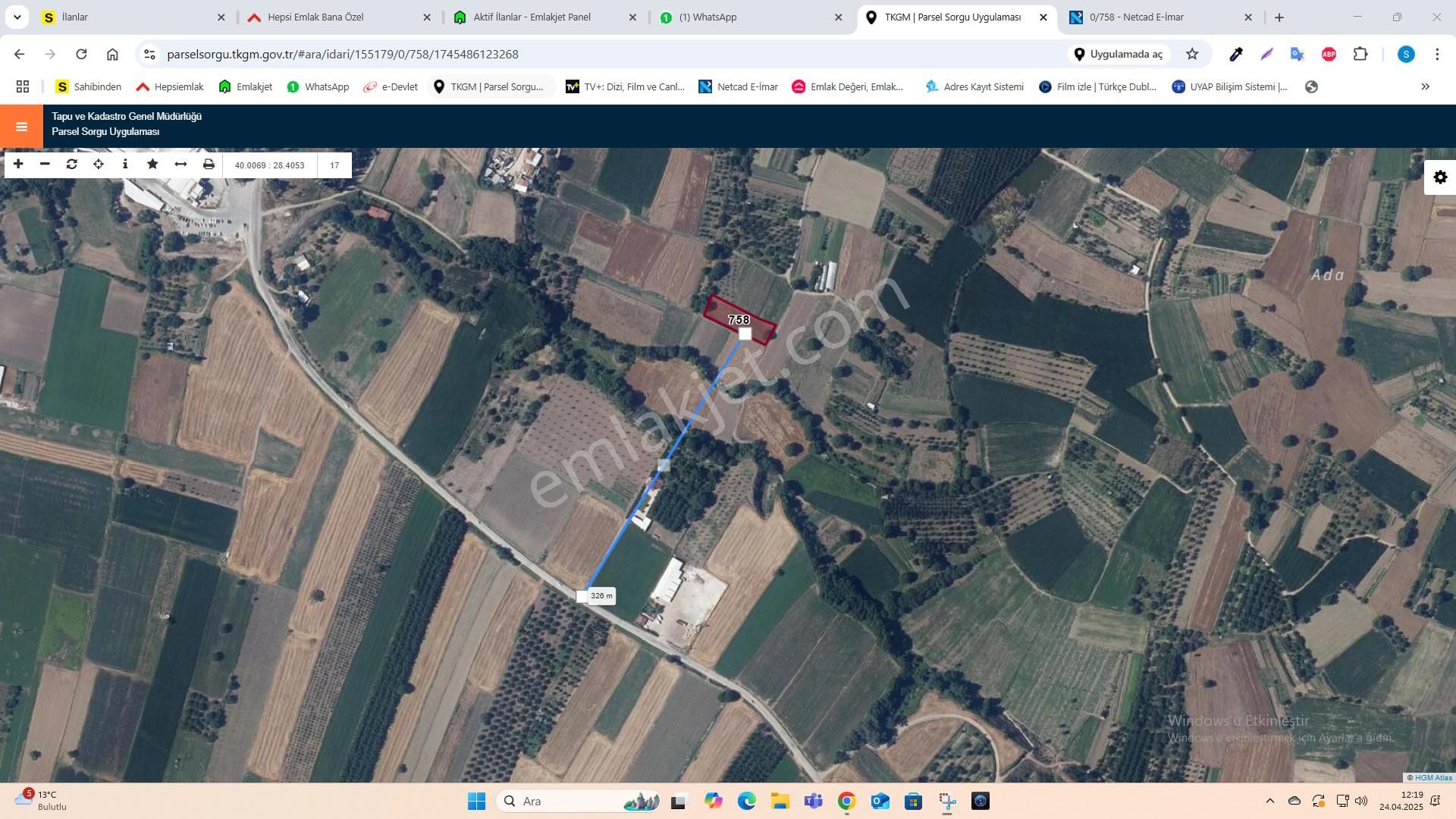Image resolution: width=1456 pixels, height=819 pixels.
Task: Bookmark this page with the star icon
Action: (1192, 54)
